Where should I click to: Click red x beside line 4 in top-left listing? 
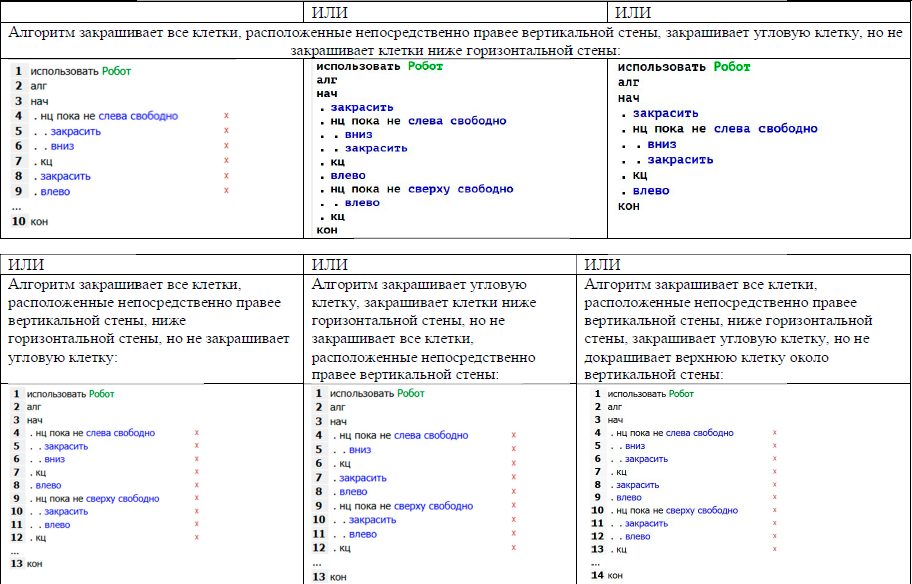click(x=227, y=117)
